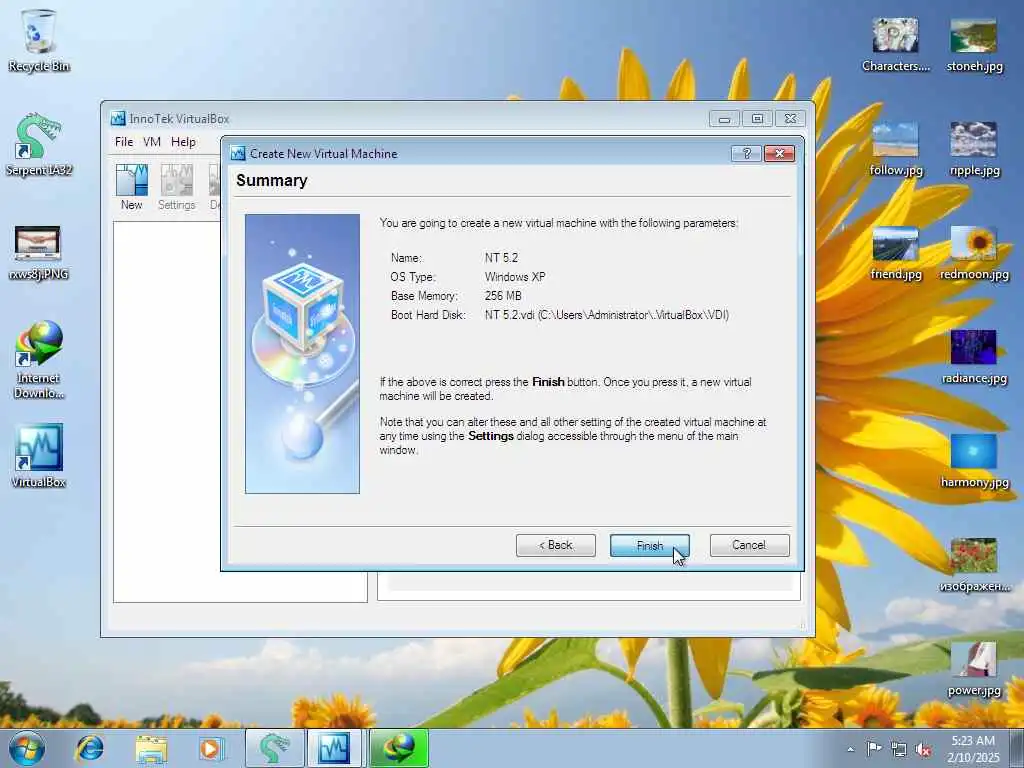Select the VirtualBox desktop shortcut
Screen dimensions: 1024x768
[x=39, y=456]
